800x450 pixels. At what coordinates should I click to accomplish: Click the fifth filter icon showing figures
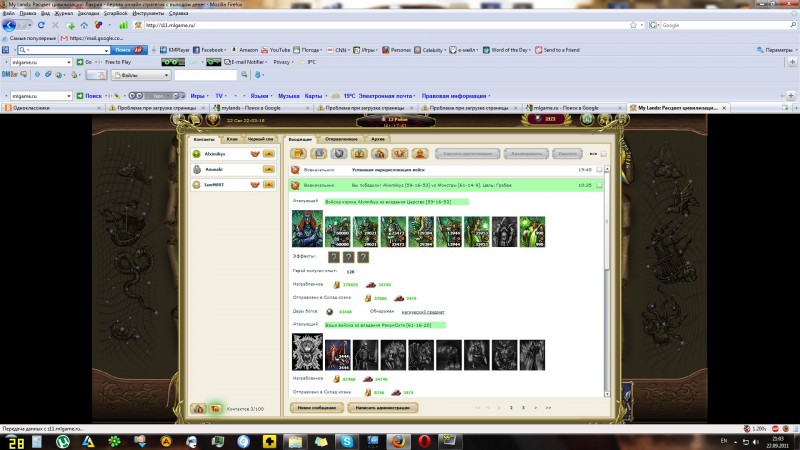(379, 153)
